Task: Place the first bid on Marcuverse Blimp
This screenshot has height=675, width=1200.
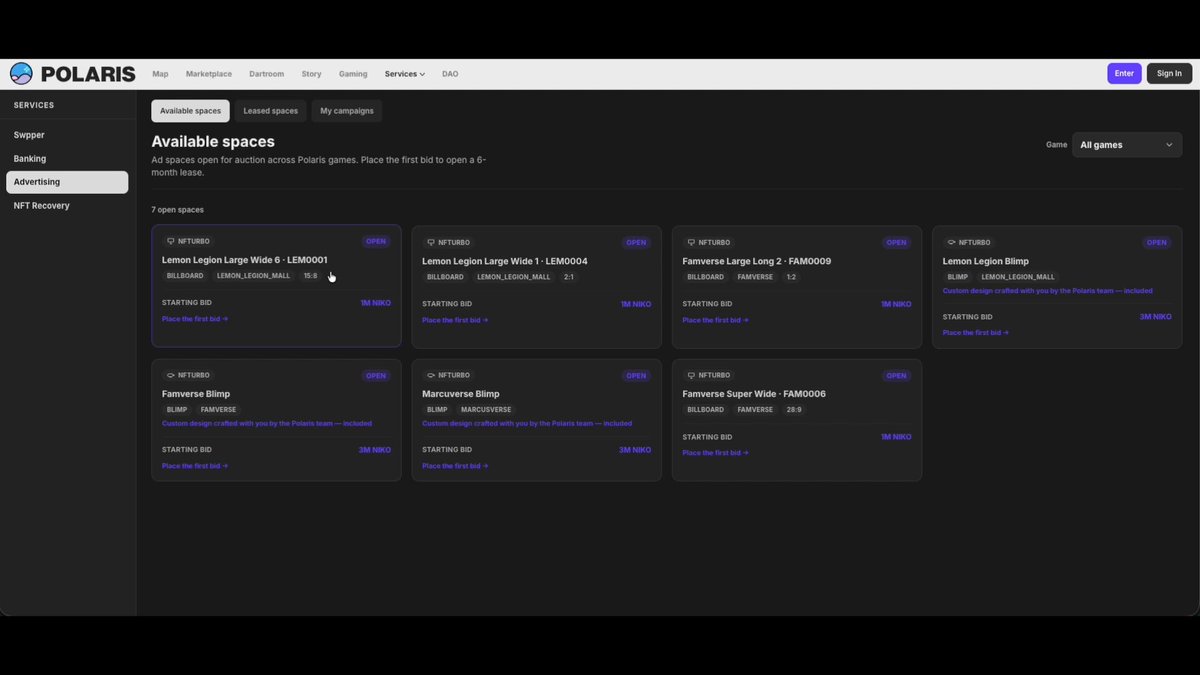Action: 455,466
